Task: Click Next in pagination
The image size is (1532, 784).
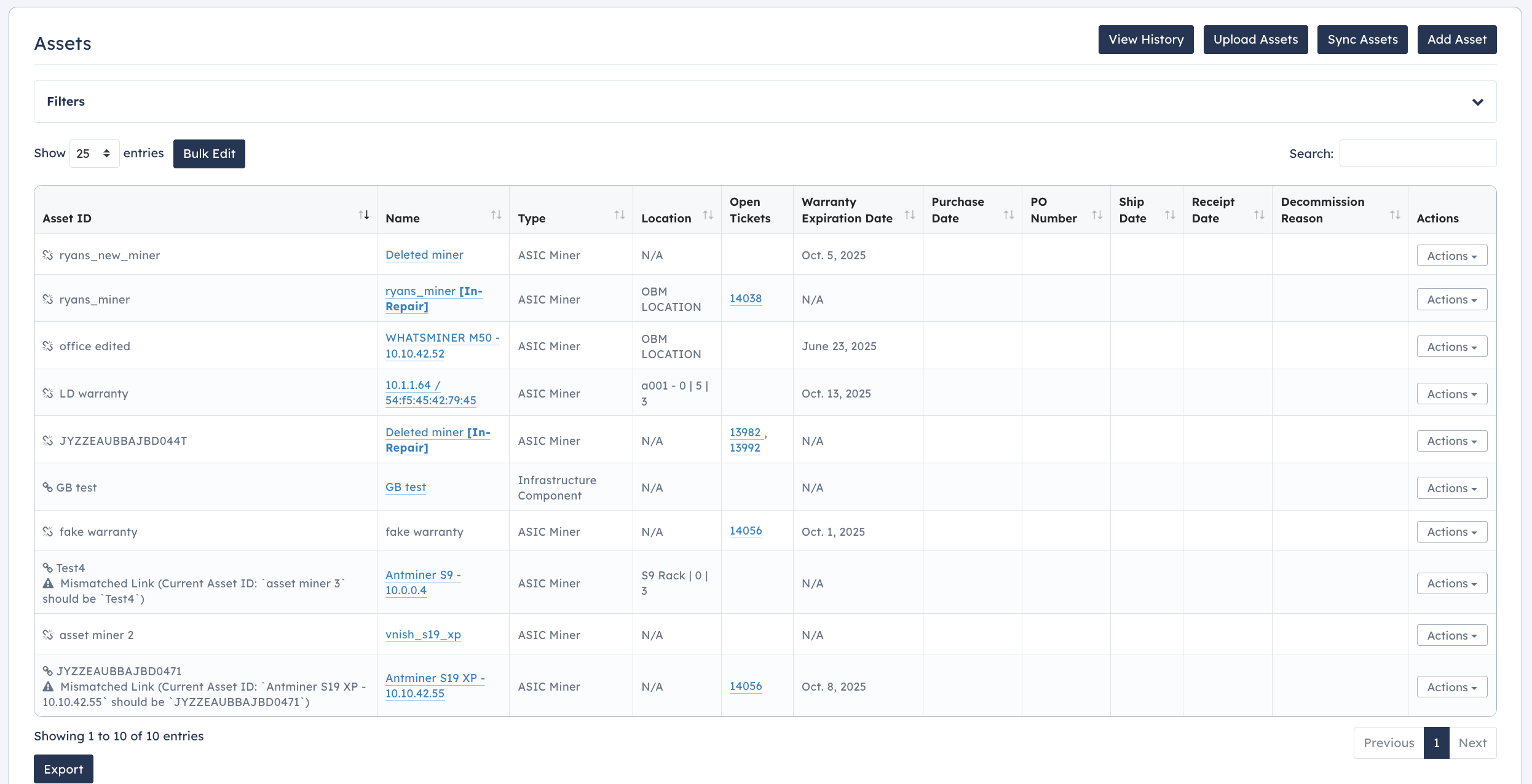Action: 1472,743
